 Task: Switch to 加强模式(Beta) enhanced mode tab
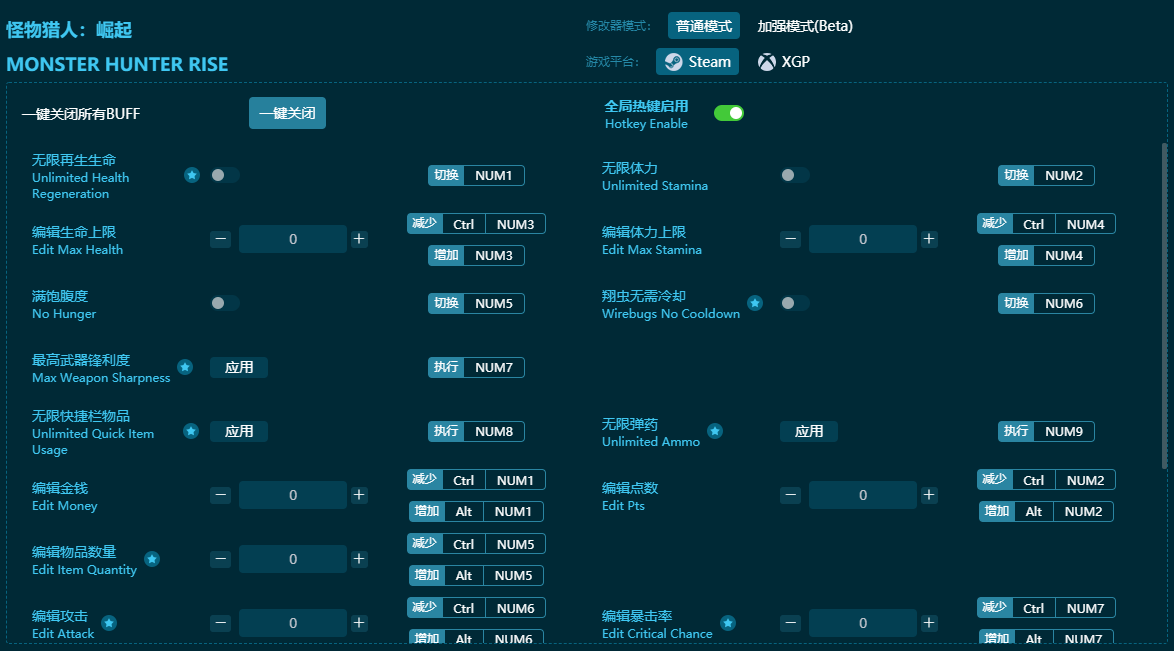click(x=804, y=26)
